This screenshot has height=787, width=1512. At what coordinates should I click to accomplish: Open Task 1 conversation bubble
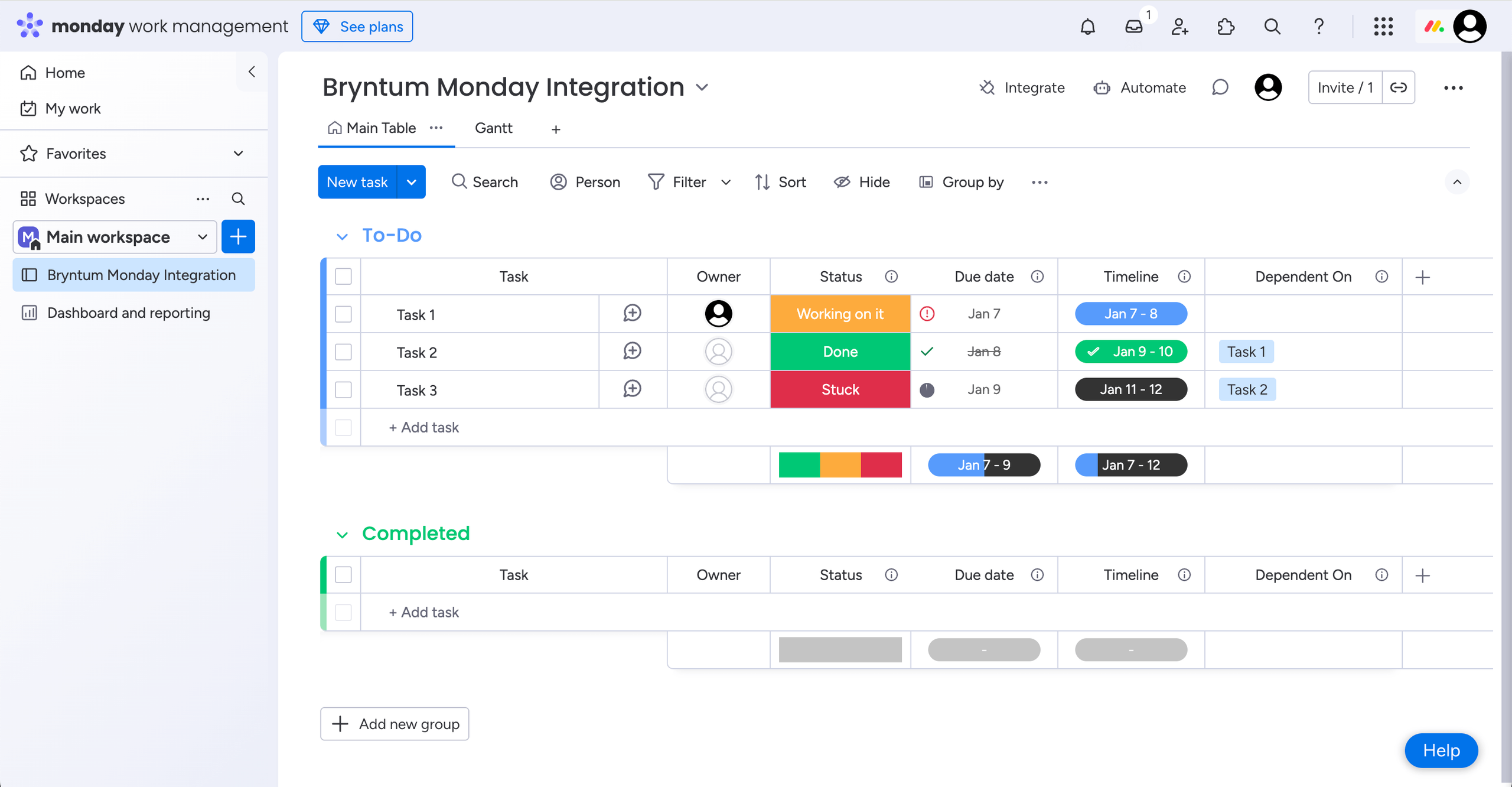tap(633, 313)
